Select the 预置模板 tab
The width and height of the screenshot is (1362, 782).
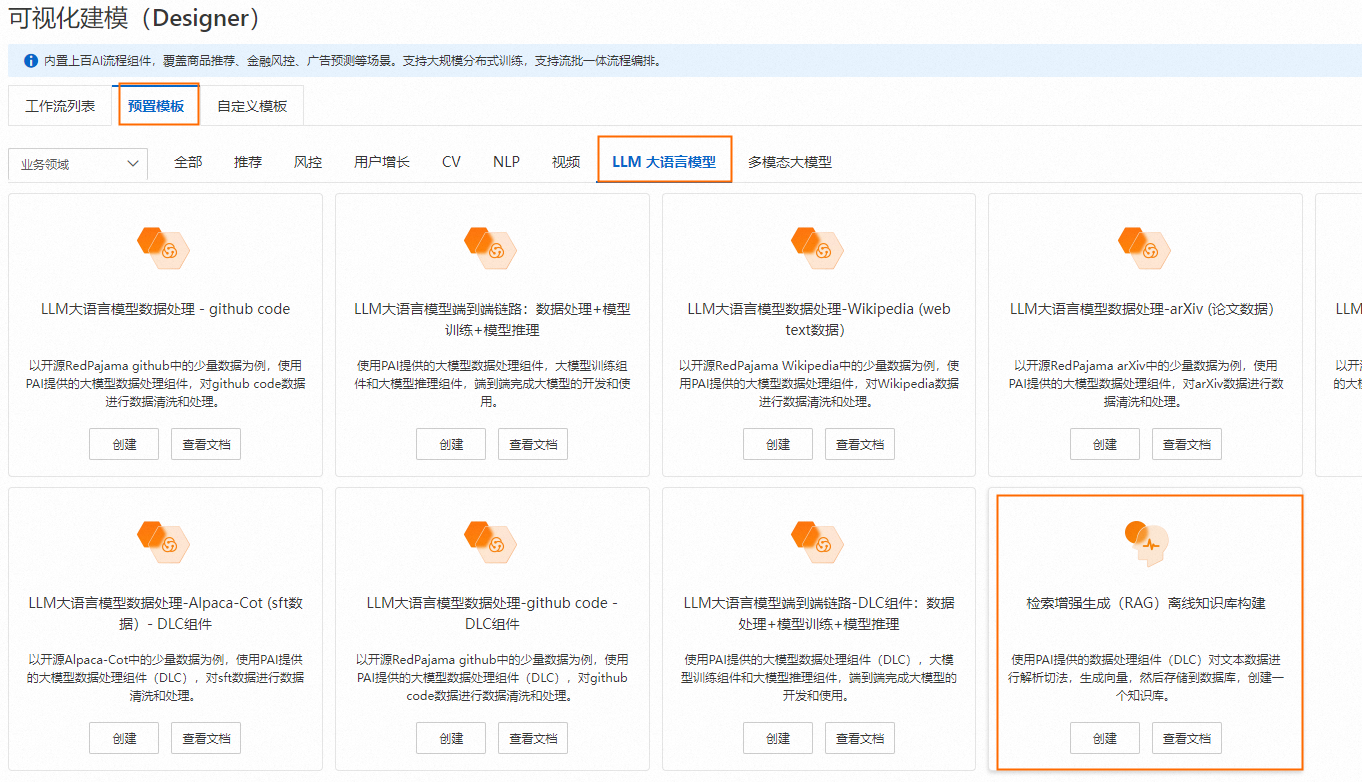[156, 106]
